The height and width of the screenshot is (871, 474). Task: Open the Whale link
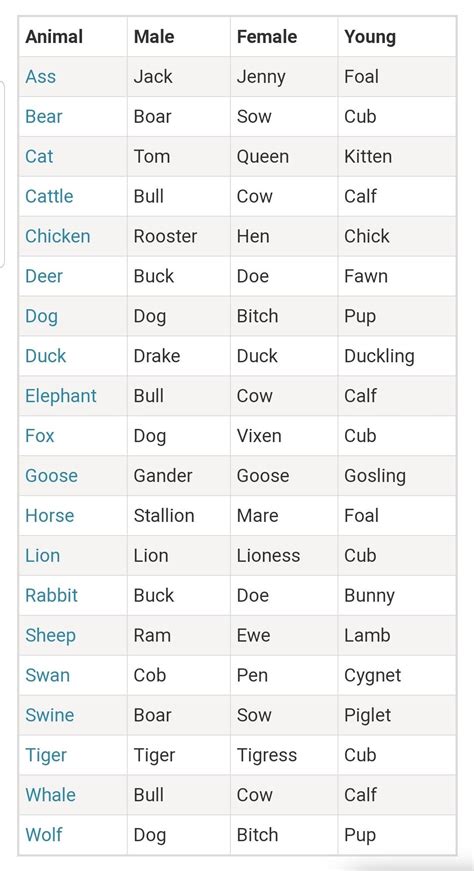[51, 795]
